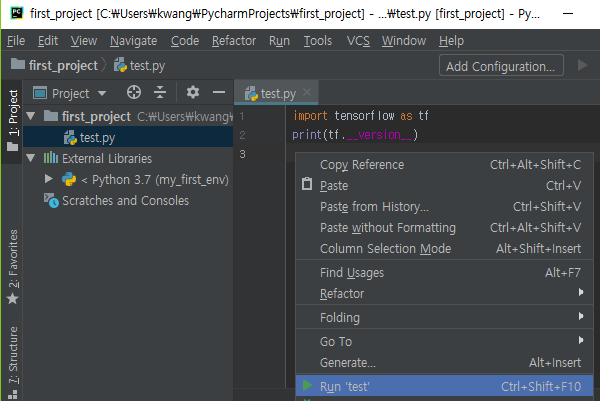
Task: Select External Libraries in project tree
Action: tap(107, 158)
